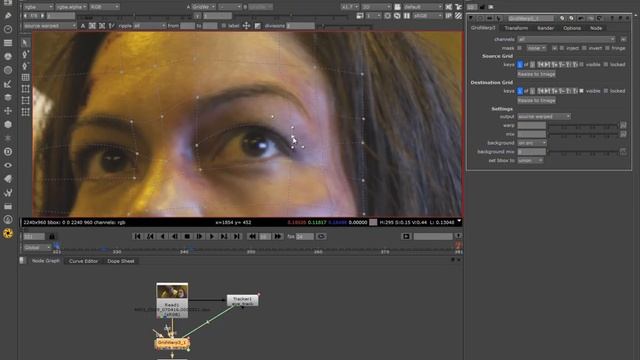
Task: Click the background mix slider track
Action: coord(583,152)
